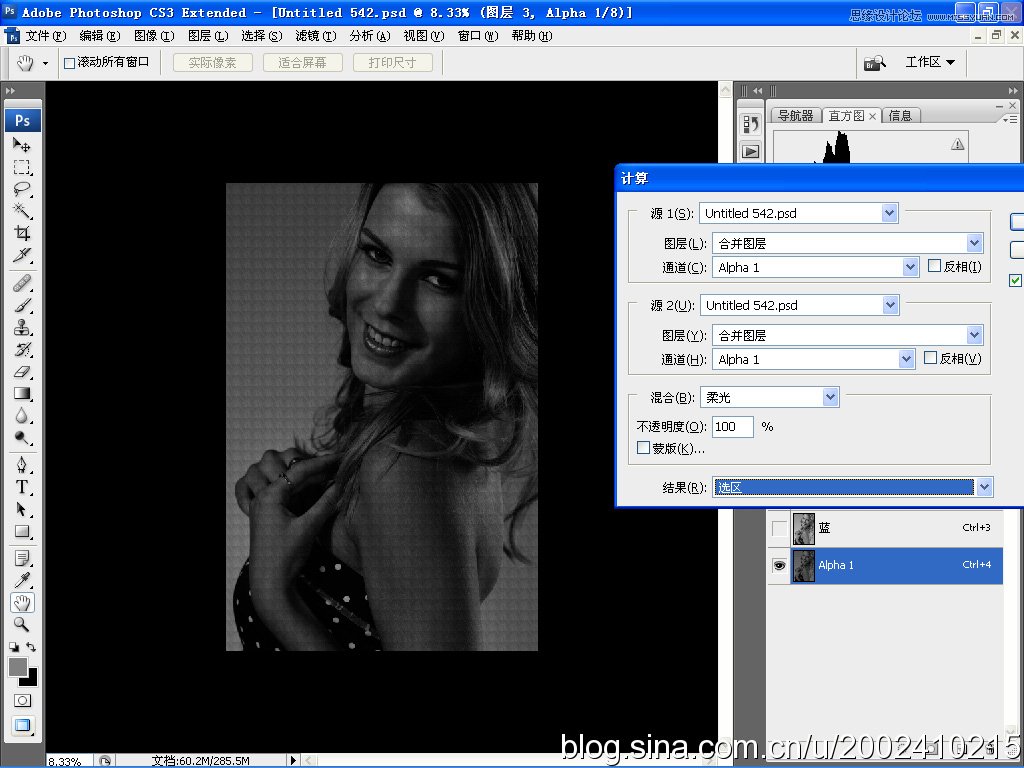Select the Horizontal Type tool
Image resolution: width=1024 pixels, height=768 pixels.
click(22, 487)
